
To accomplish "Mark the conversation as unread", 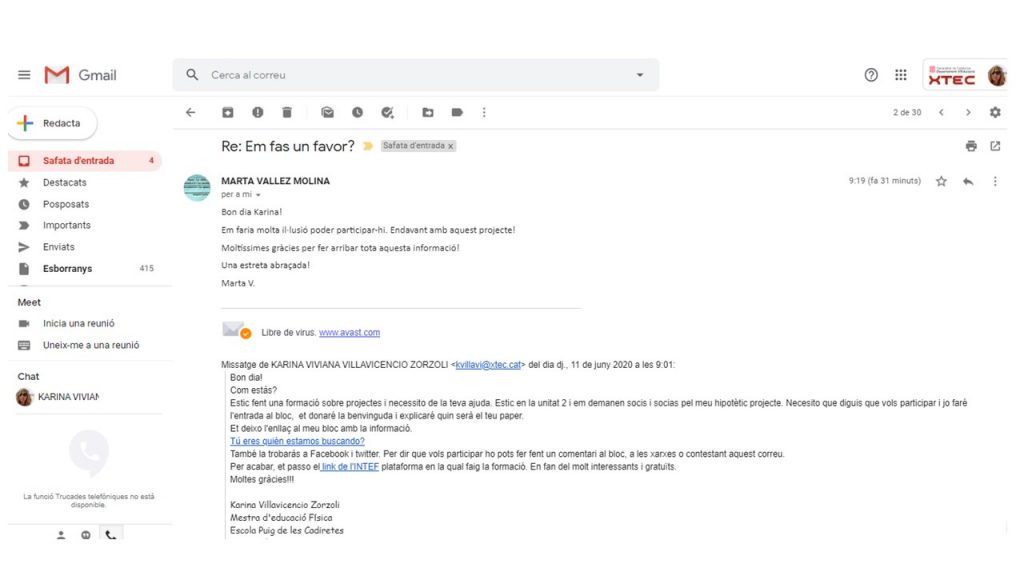I will pyautogui.click(x=327, y=113).
